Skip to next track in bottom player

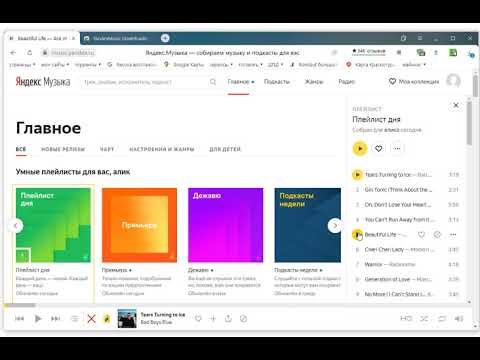(x=55, y=319)
